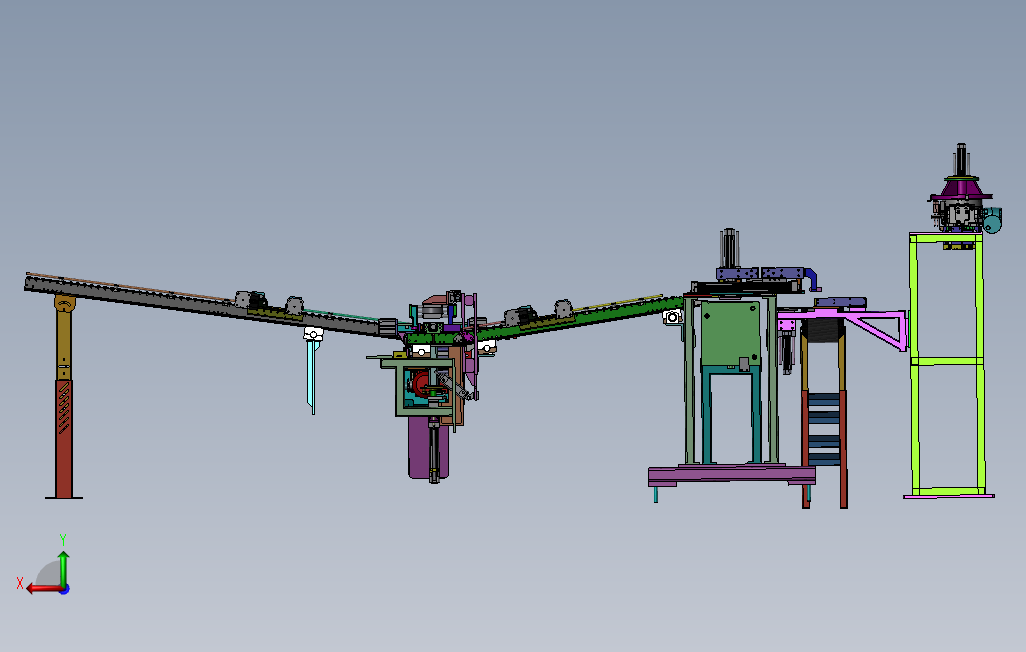Viewport: 1026px width, 652px height.
Task: Select the red lower support leg at left
Action: click(64, 439)
